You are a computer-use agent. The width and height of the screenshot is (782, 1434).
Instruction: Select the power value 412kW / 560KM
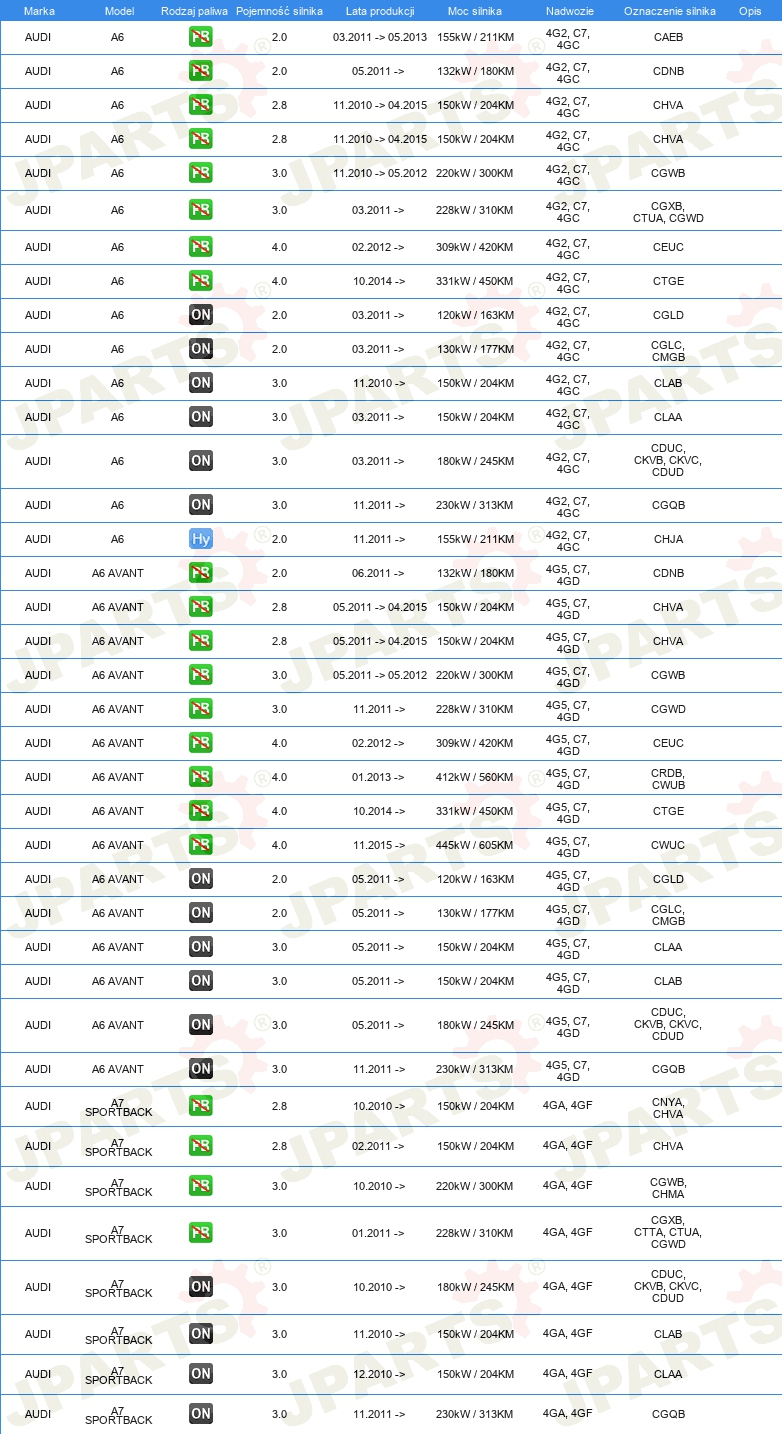click(x=475, y=777)
